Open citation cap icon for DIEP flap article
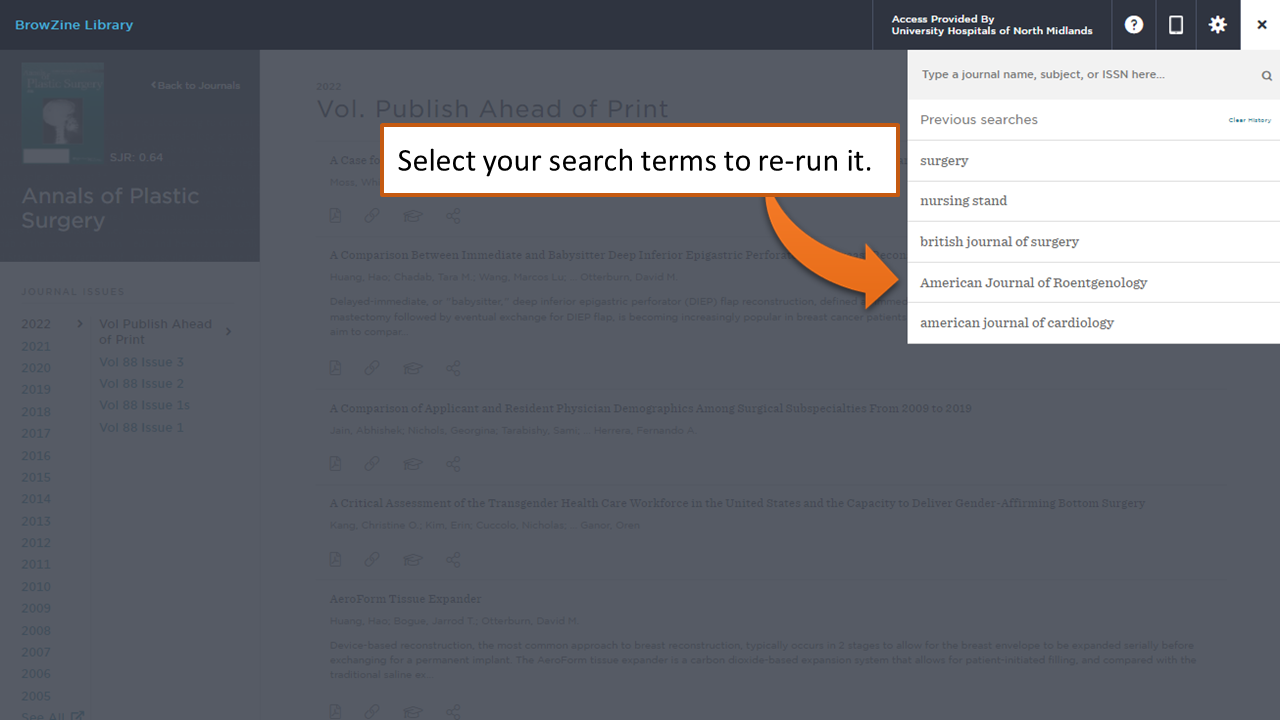Screen dimensions: 1280x720 [x=412, y=368]
